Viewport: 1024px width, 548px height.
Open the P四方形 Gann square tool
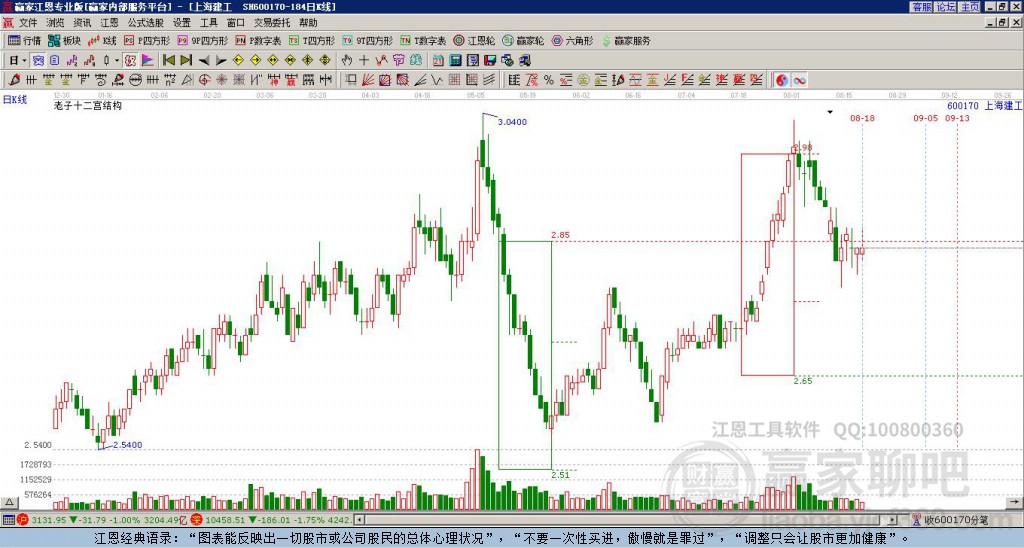[x=147, y=40]
